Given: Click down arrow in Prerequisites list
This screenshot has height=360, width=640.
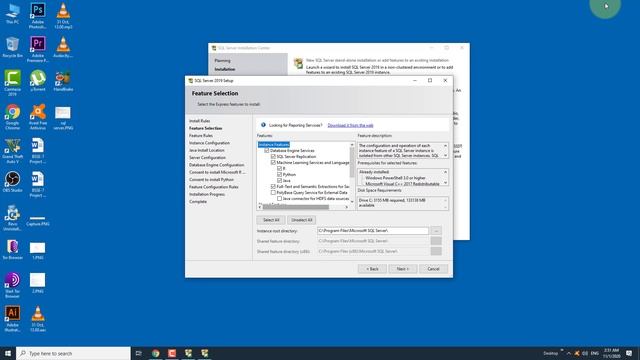Looking at the screenshot, I should click(x=445, y=183).
